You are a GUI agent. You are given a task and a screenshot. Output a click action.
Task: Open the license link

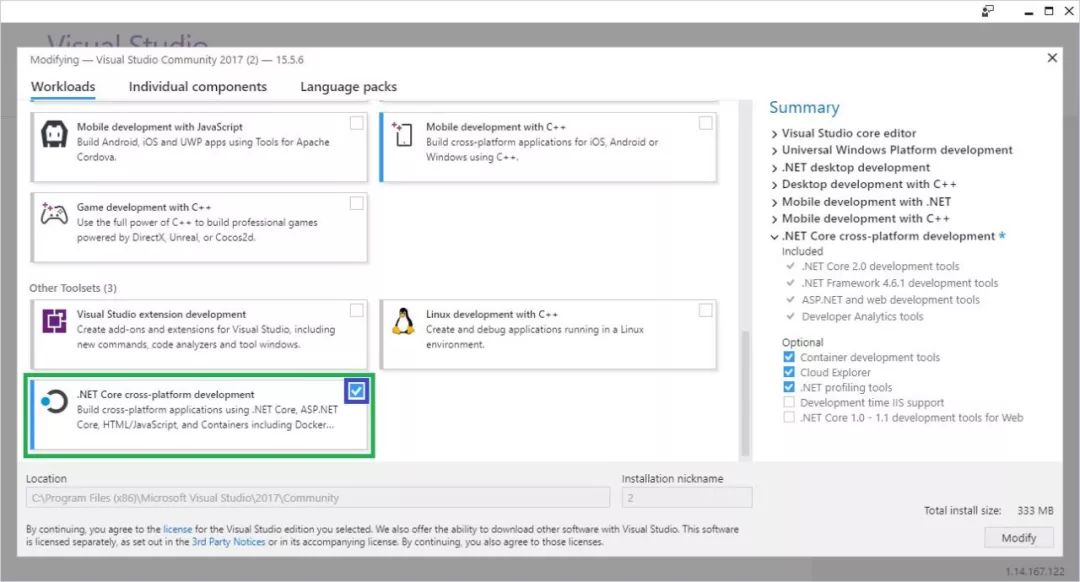click(x=178, y=529)
